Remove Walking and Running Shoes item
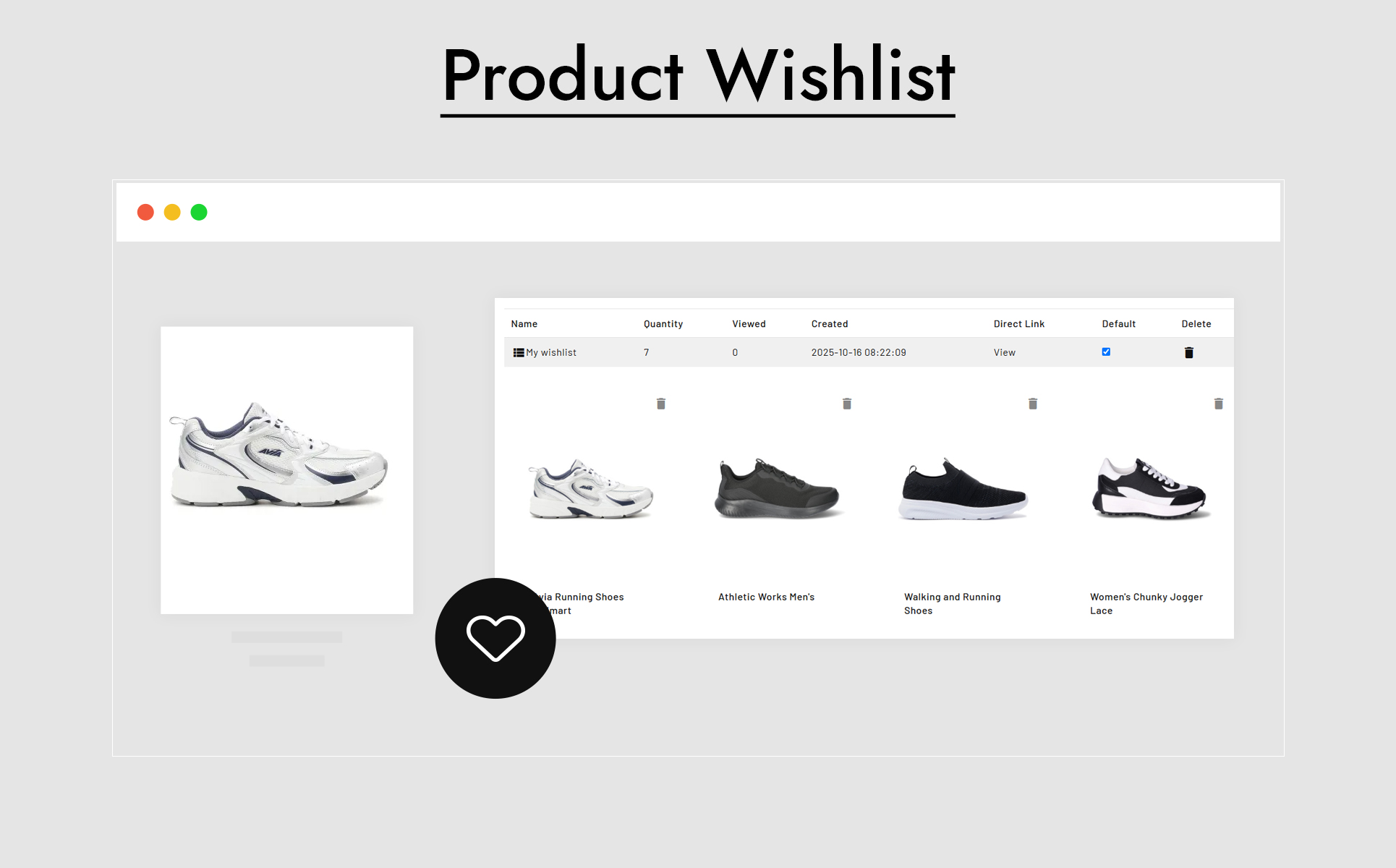 (1033, 404)
